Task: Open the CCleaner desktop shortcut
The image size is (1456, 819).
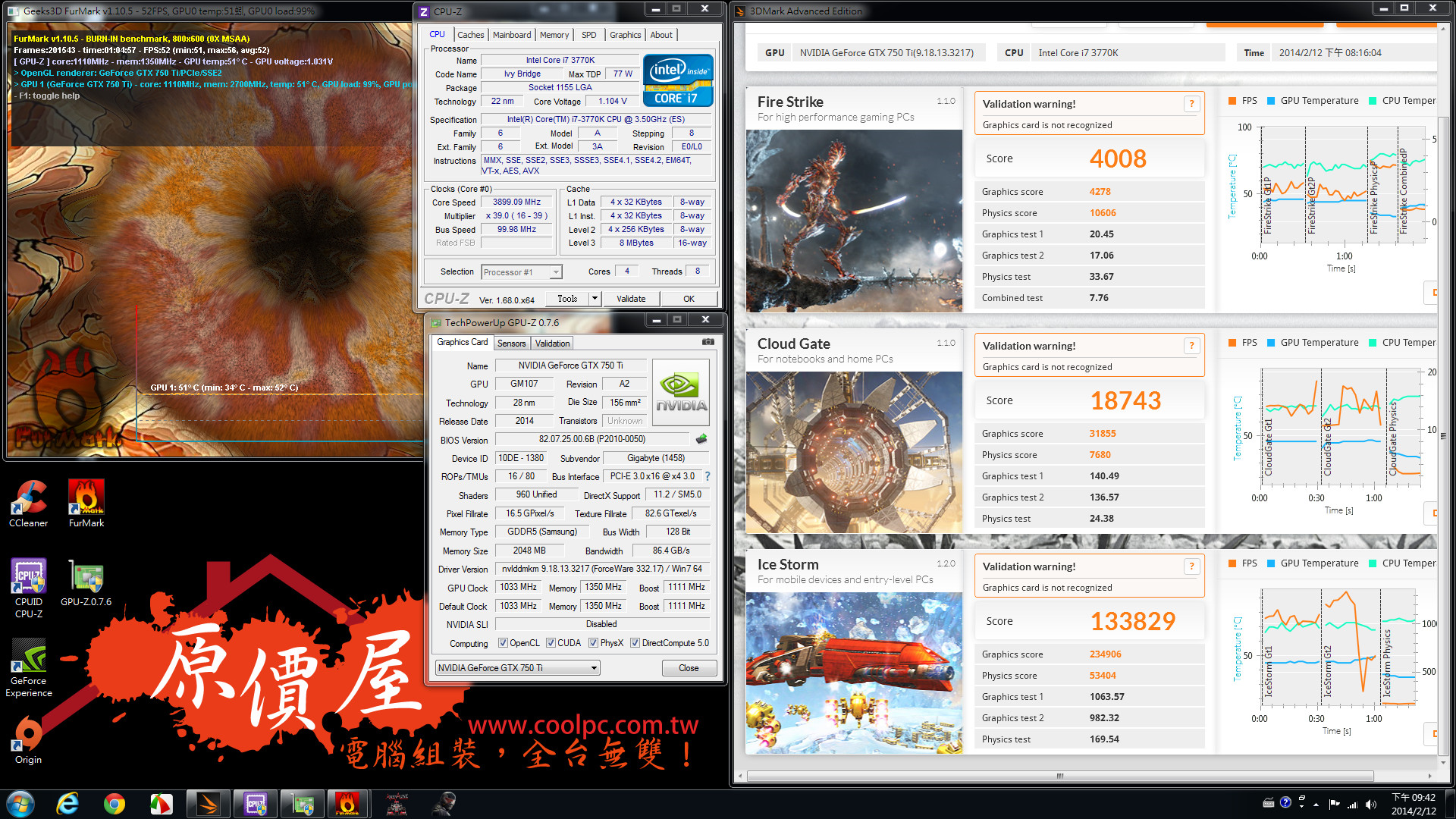Action: point(28,504)
